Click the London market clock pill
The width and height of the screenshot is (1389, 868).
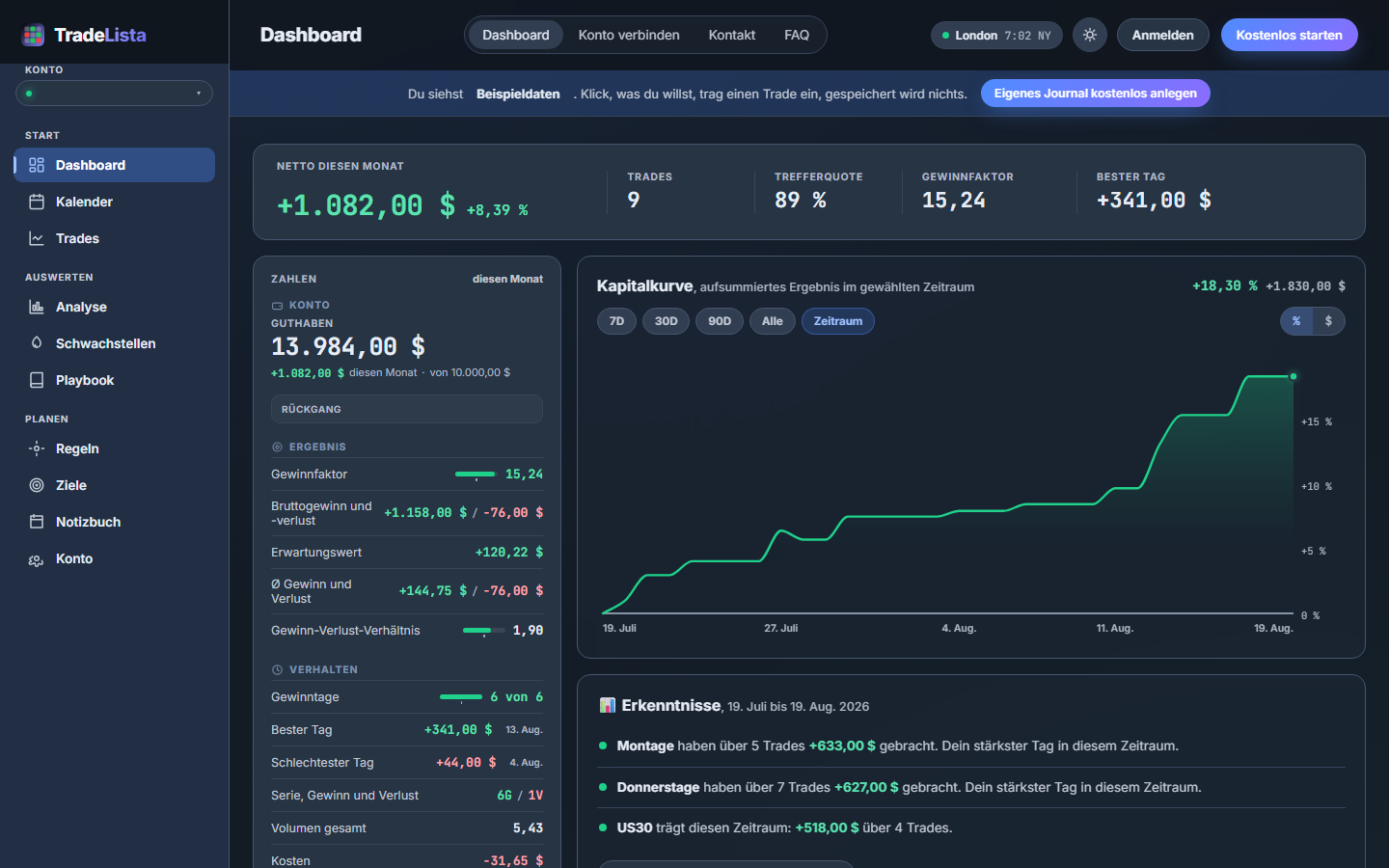[996, 36]
